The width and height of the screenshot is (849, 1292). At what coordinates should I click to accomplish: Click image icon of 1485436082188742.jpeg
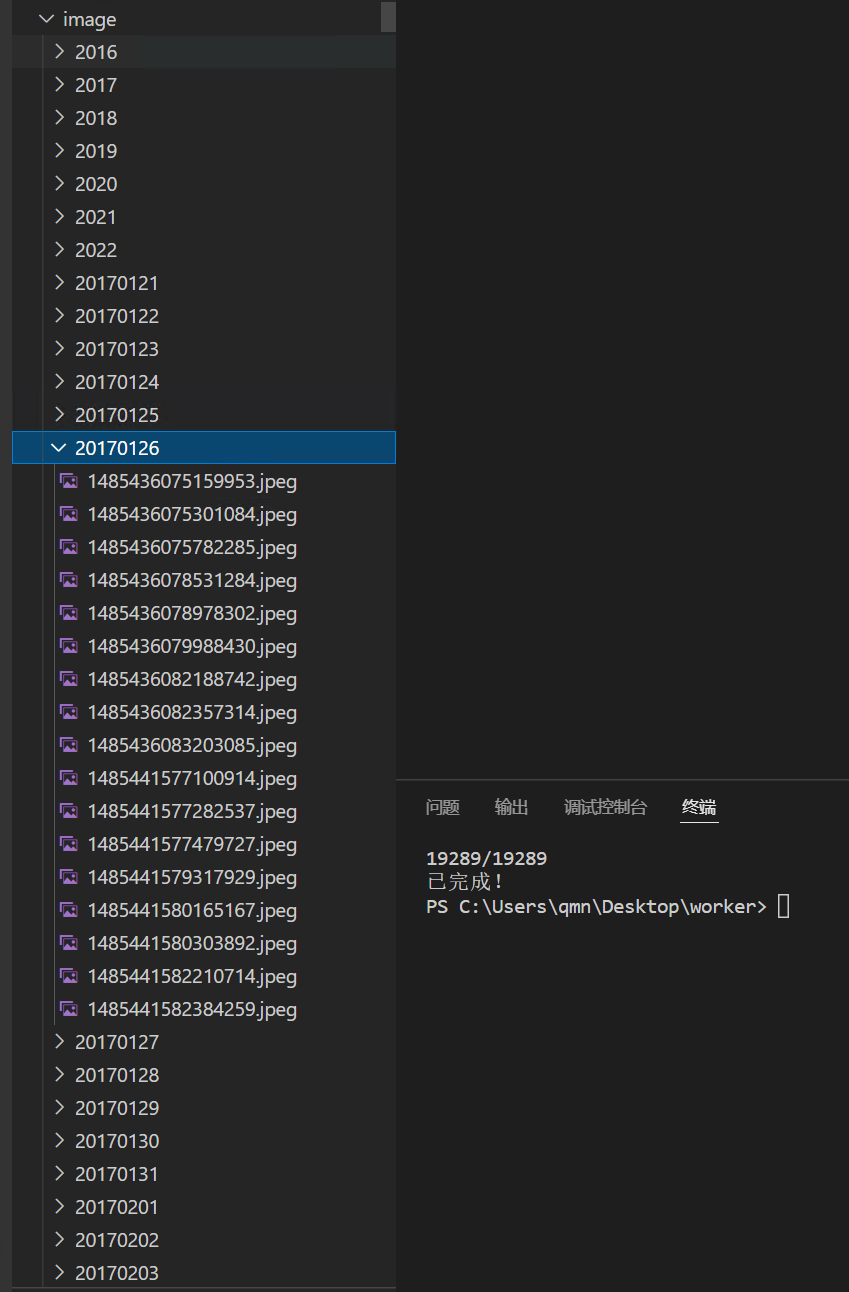[69, 679]
